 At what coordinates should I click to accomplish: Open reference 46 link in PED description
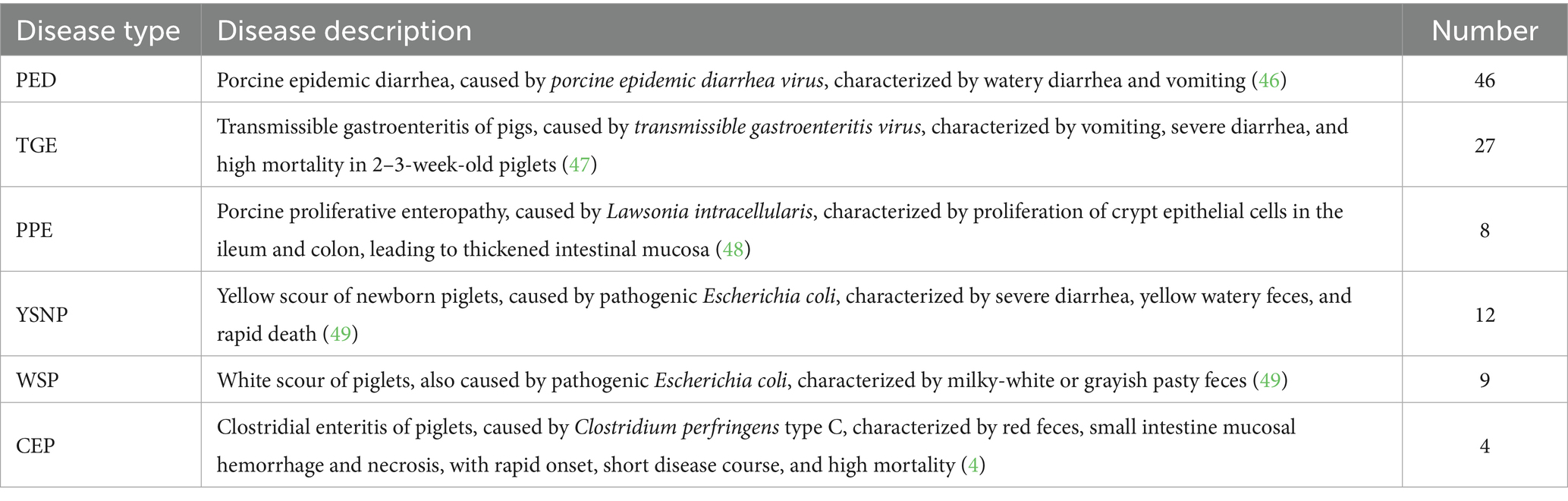(1268, 80)
